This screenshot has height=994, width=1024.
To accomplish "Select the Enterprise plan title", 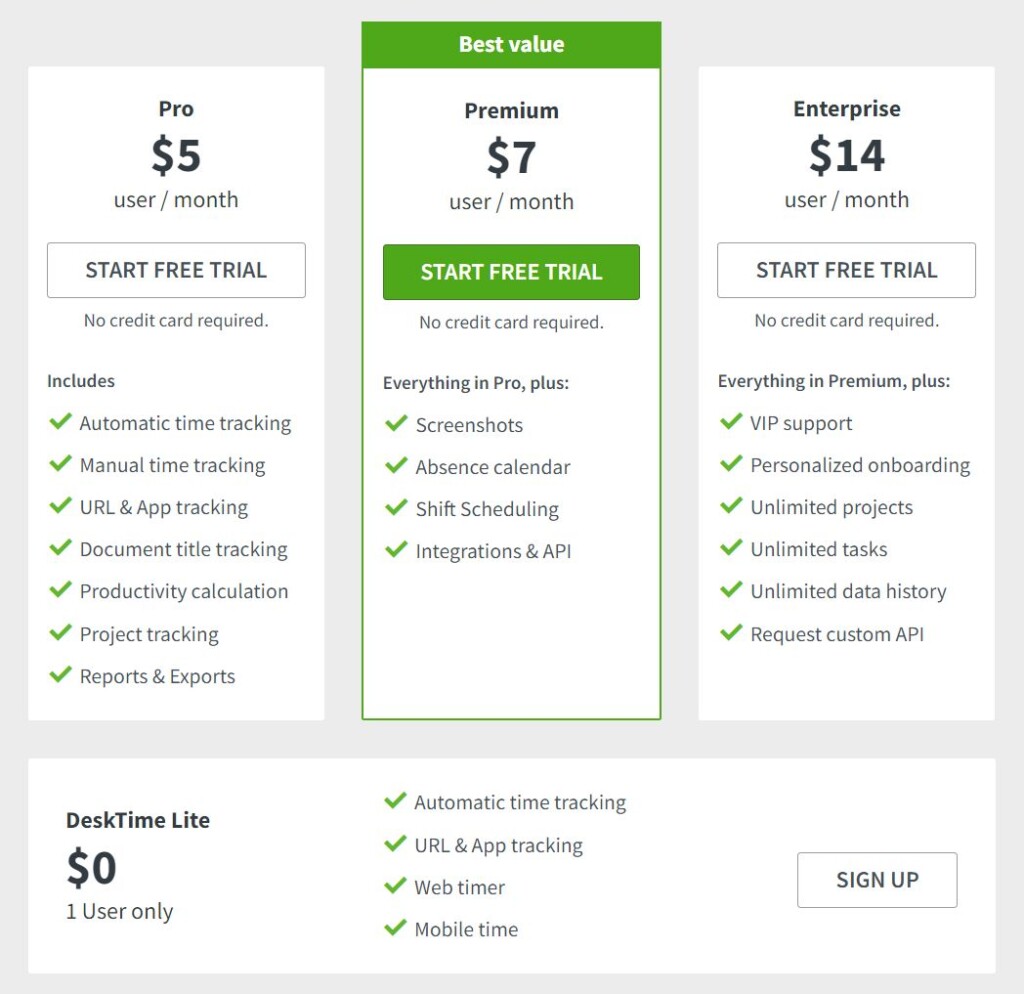I will coord(847,109).
